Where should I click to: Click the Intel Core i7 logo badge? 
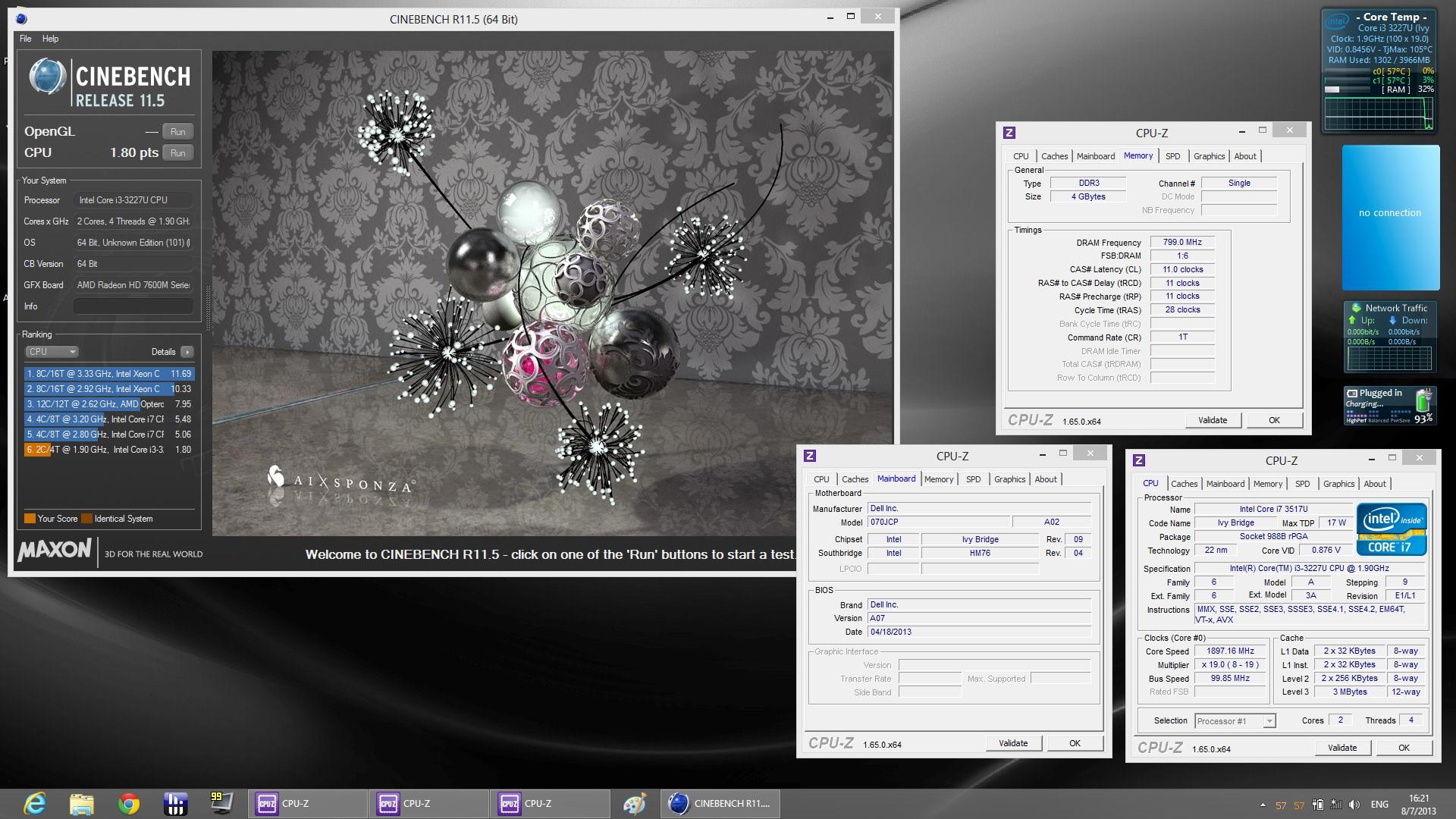pos(1392,529)
